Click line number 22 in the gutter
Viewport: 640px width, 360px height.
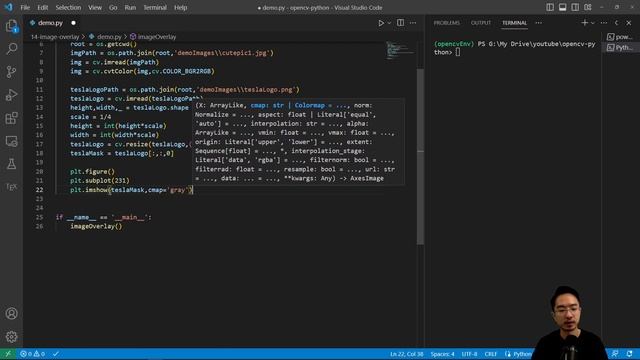click(x=39, y=190)
